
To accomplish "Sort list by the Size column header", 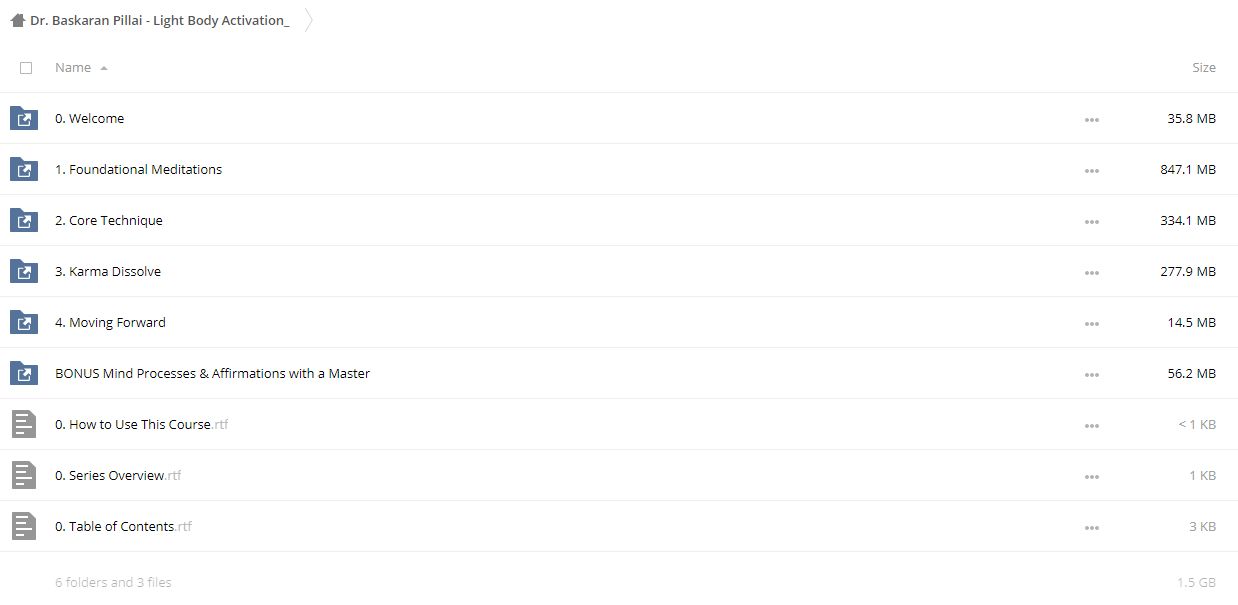I will [x=1204, y=67].
